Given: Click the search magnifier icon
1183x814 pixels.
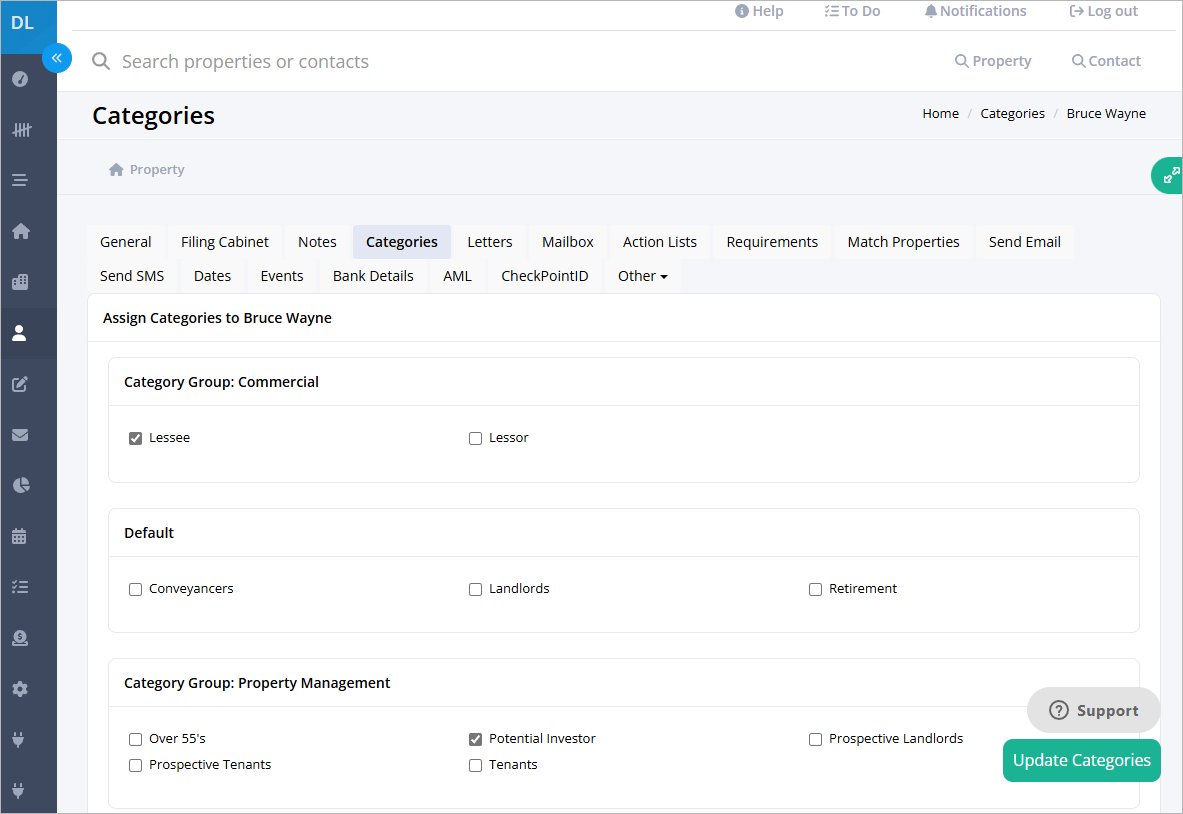Looking at the screenshot, I should point(101,61).
